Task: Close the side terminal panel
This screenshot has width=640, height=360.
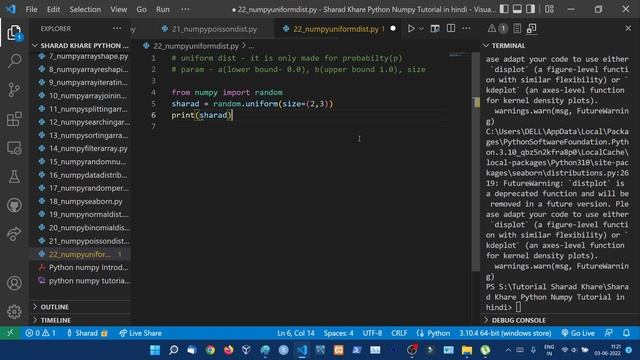Action: click(628, 29)
